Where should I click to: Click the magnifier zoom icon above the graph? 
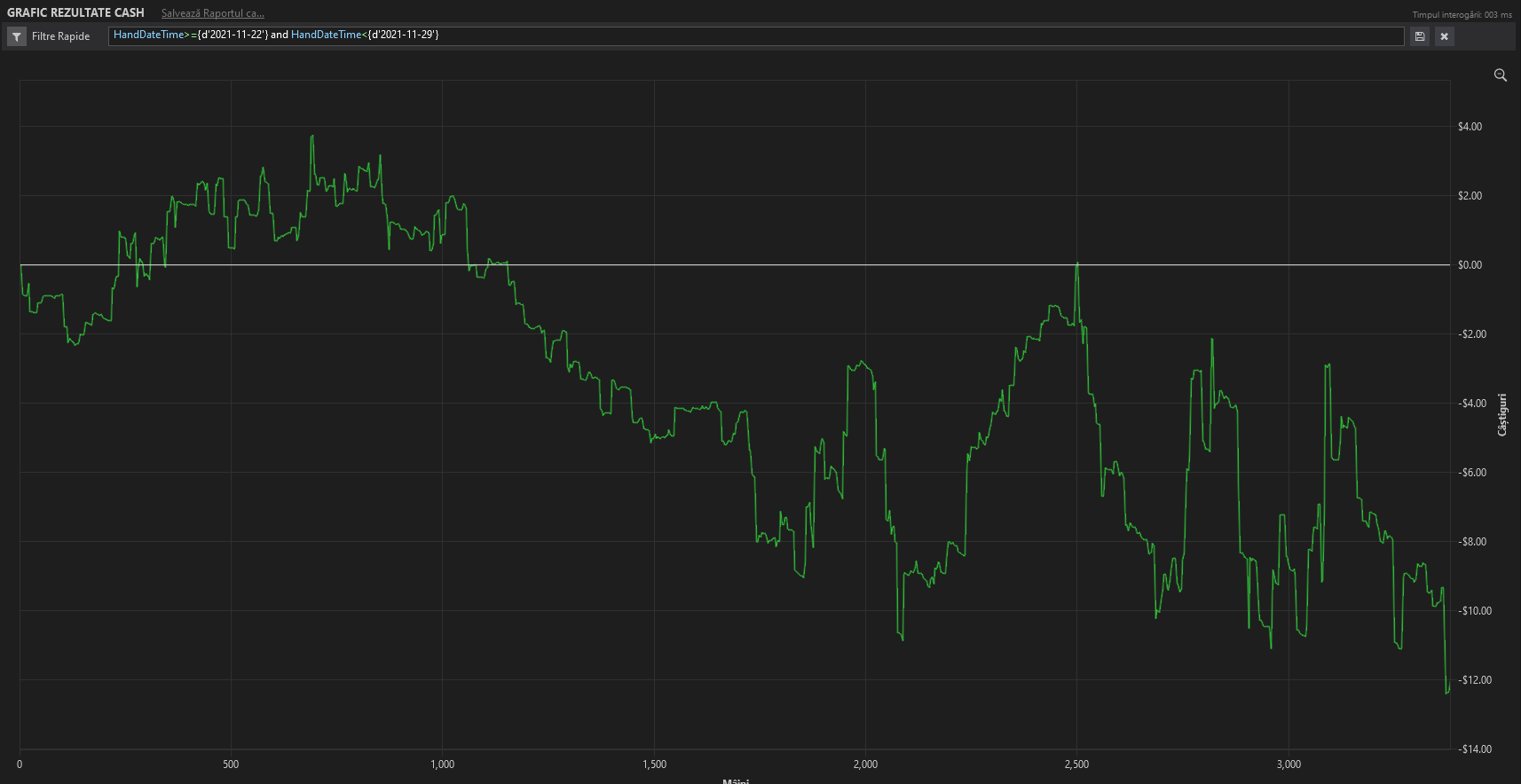click(1501, 75)
